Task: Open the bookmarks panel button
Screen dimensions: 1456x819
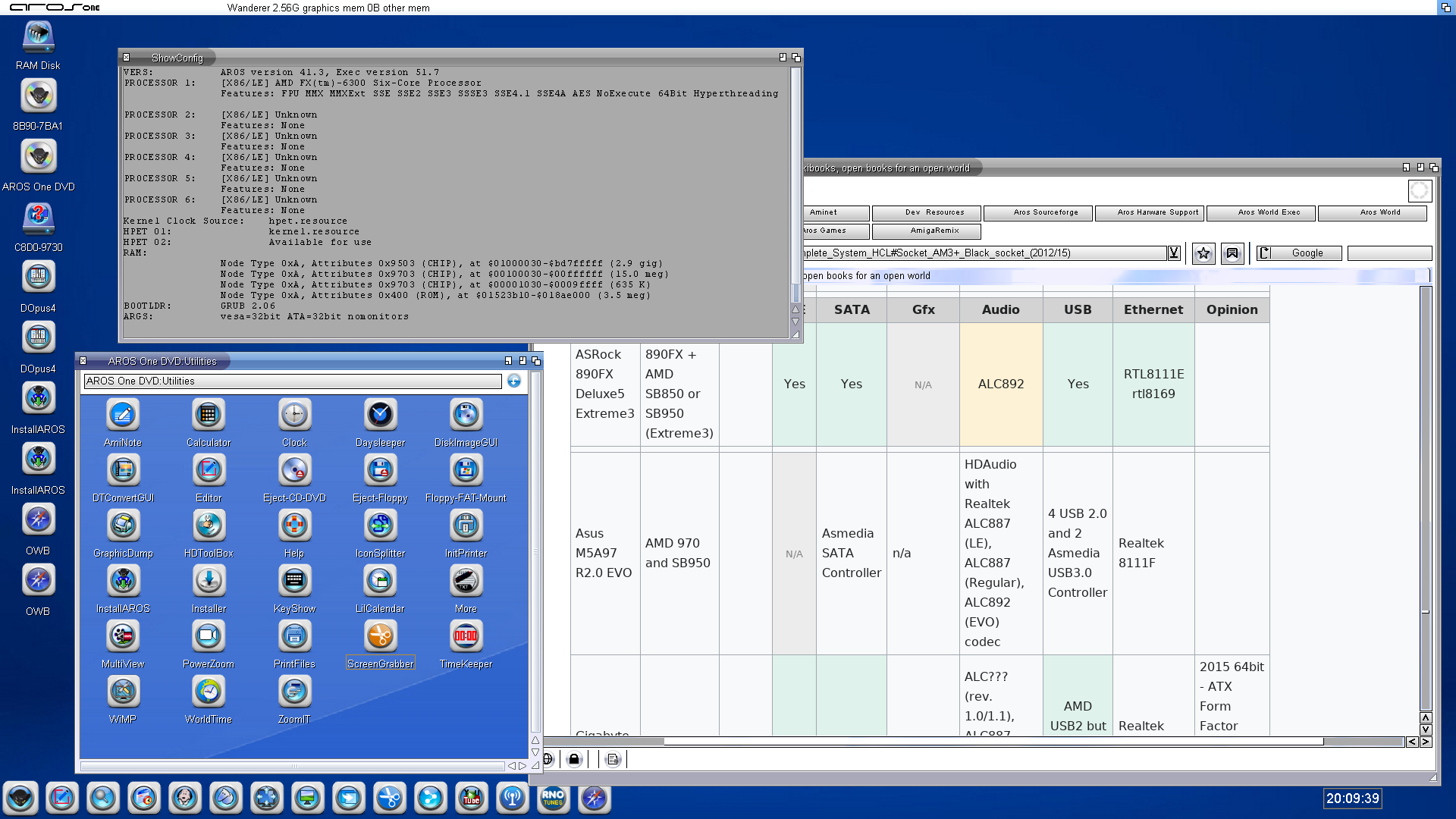Action: click(x=1232, y=253)
